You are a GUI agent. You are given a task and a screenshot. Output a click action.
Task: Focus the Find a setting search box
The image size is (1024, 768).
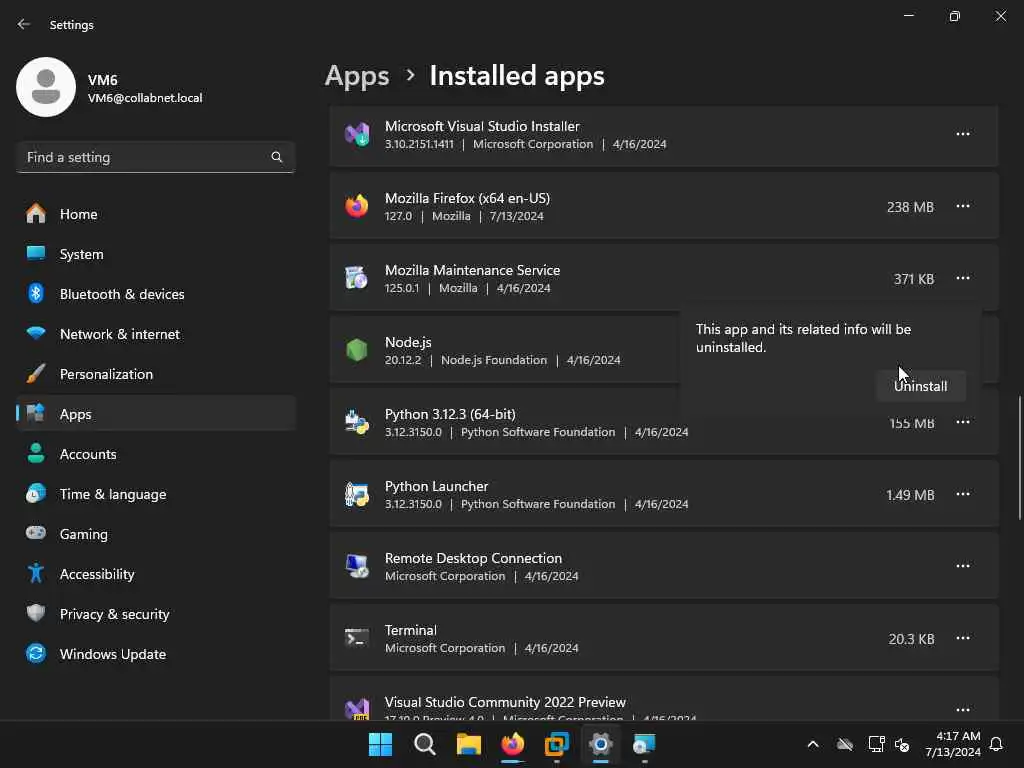[155, 157]
